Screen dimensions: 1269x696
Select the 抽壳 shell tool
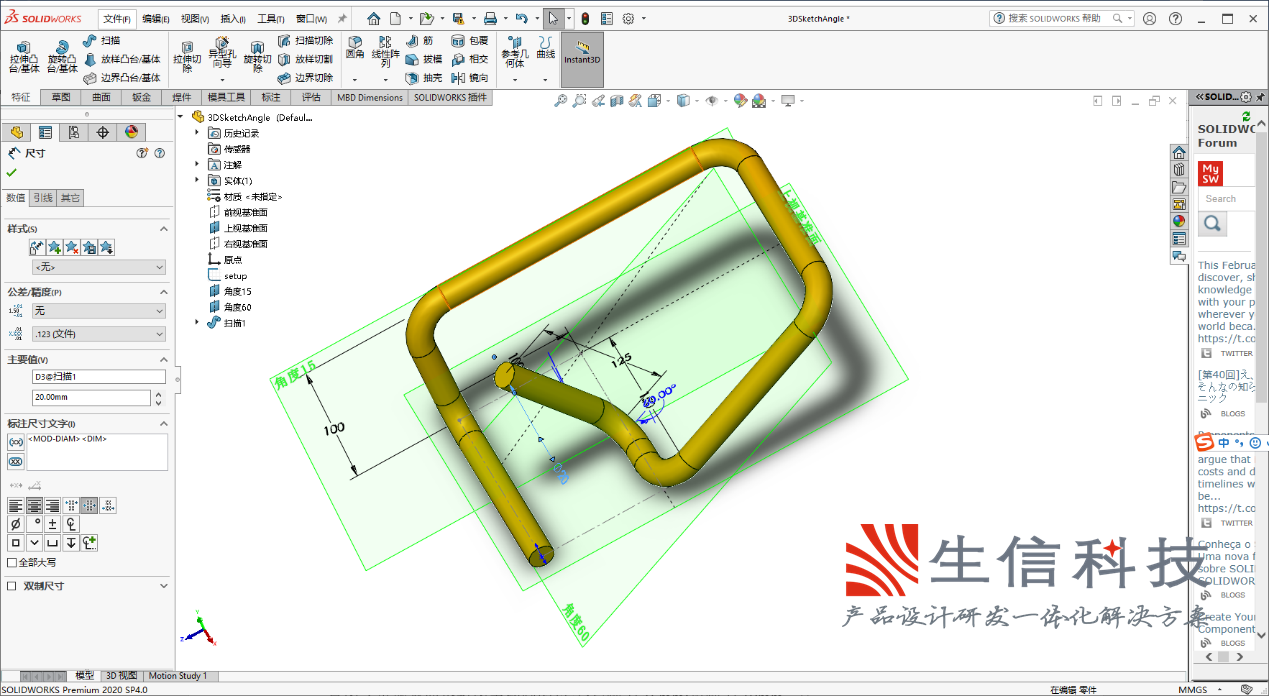click(424, 77)
